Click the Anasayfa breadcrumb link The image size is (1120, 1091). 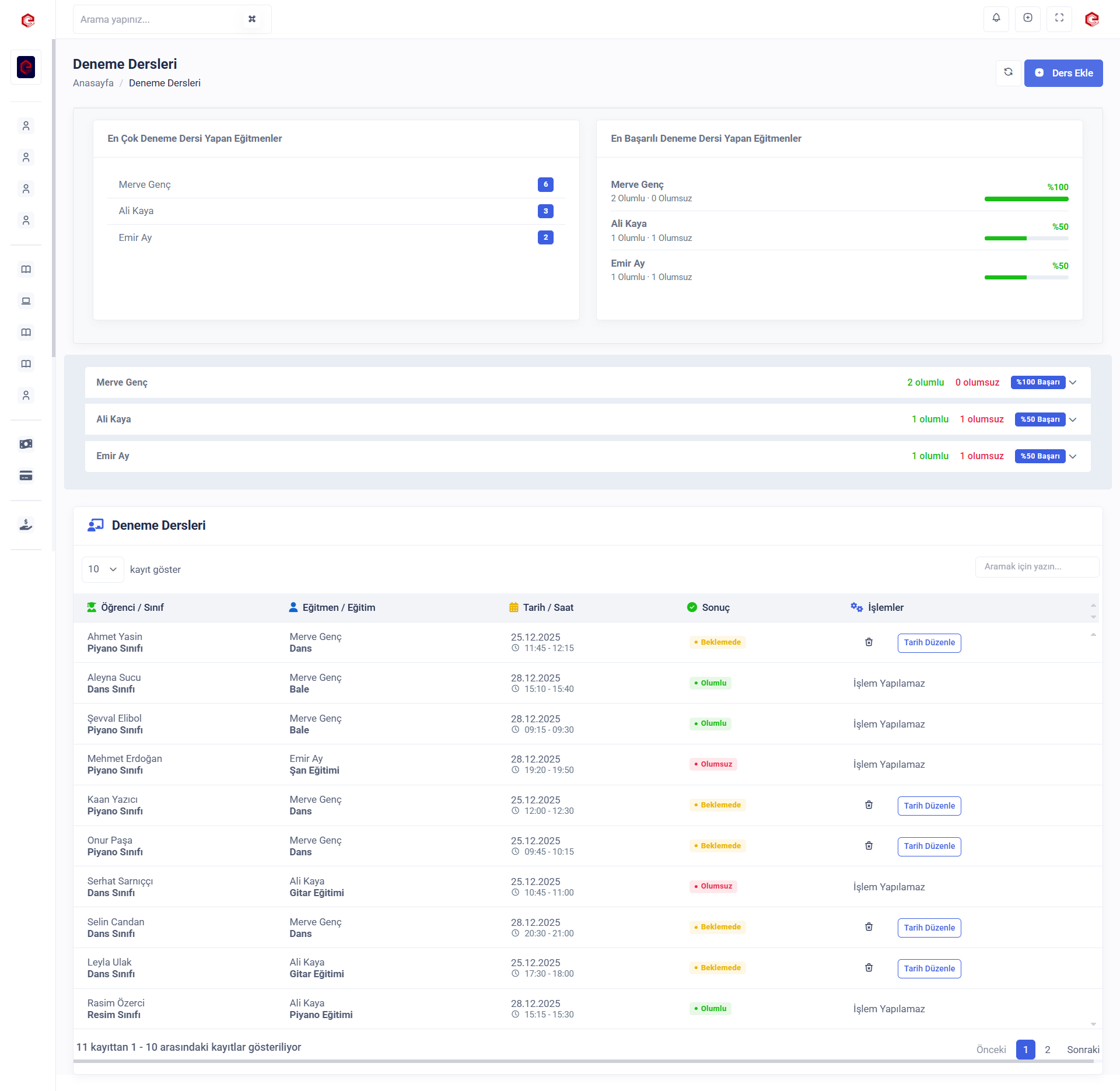pyautogui.click(x=93, y=83)
